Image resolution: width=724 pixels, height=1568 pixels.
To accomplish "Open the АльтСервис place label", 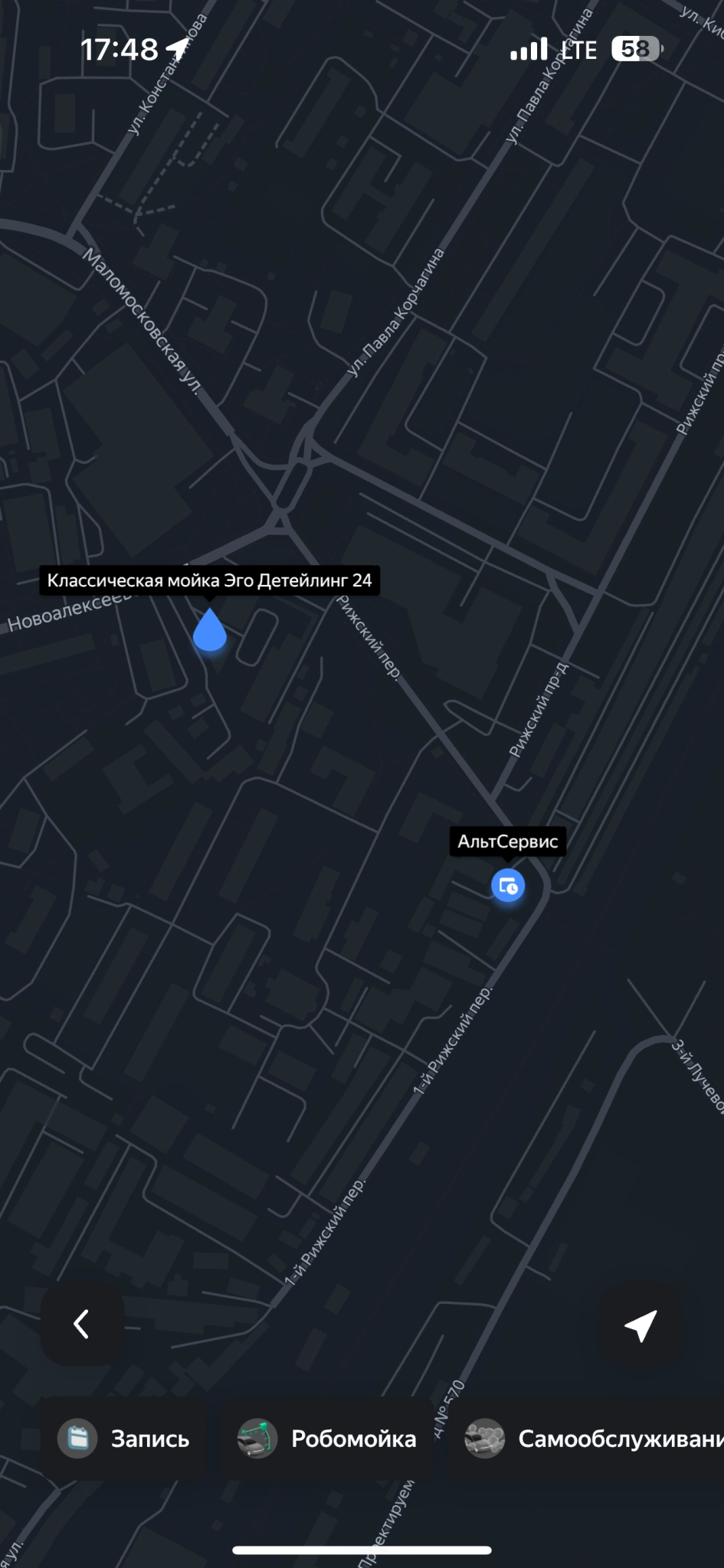I will (508, 841).
